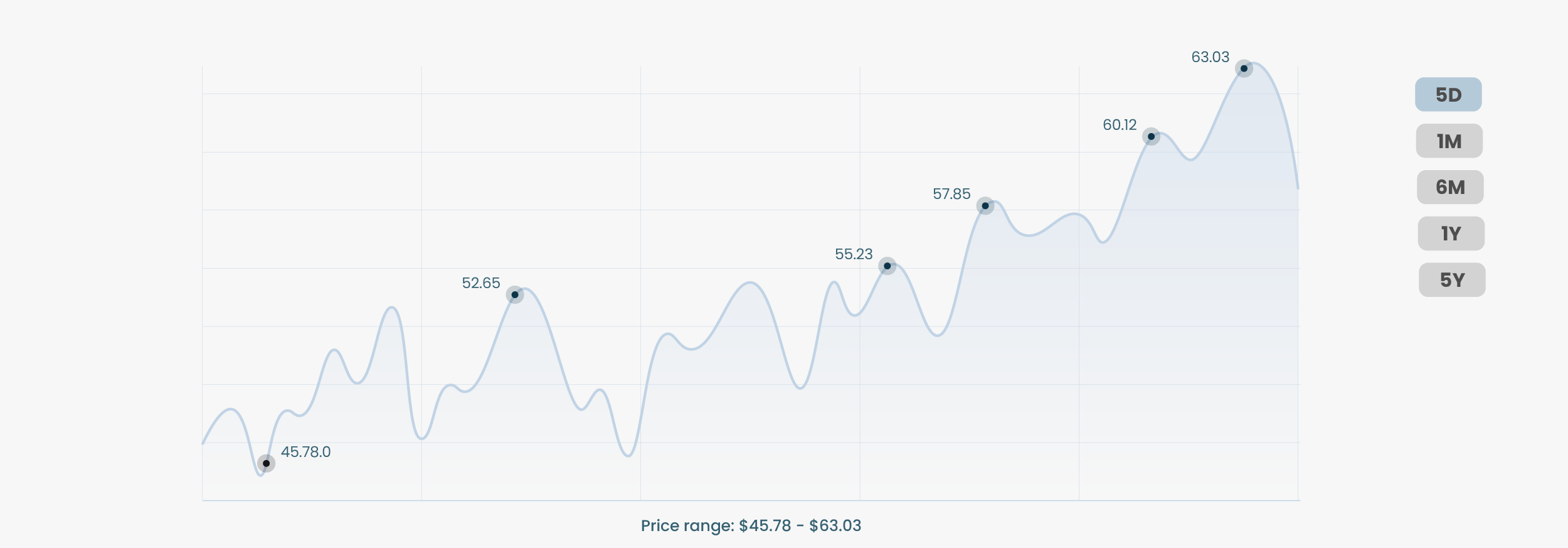Select the 60.12 marker dot

(1151, 136)
